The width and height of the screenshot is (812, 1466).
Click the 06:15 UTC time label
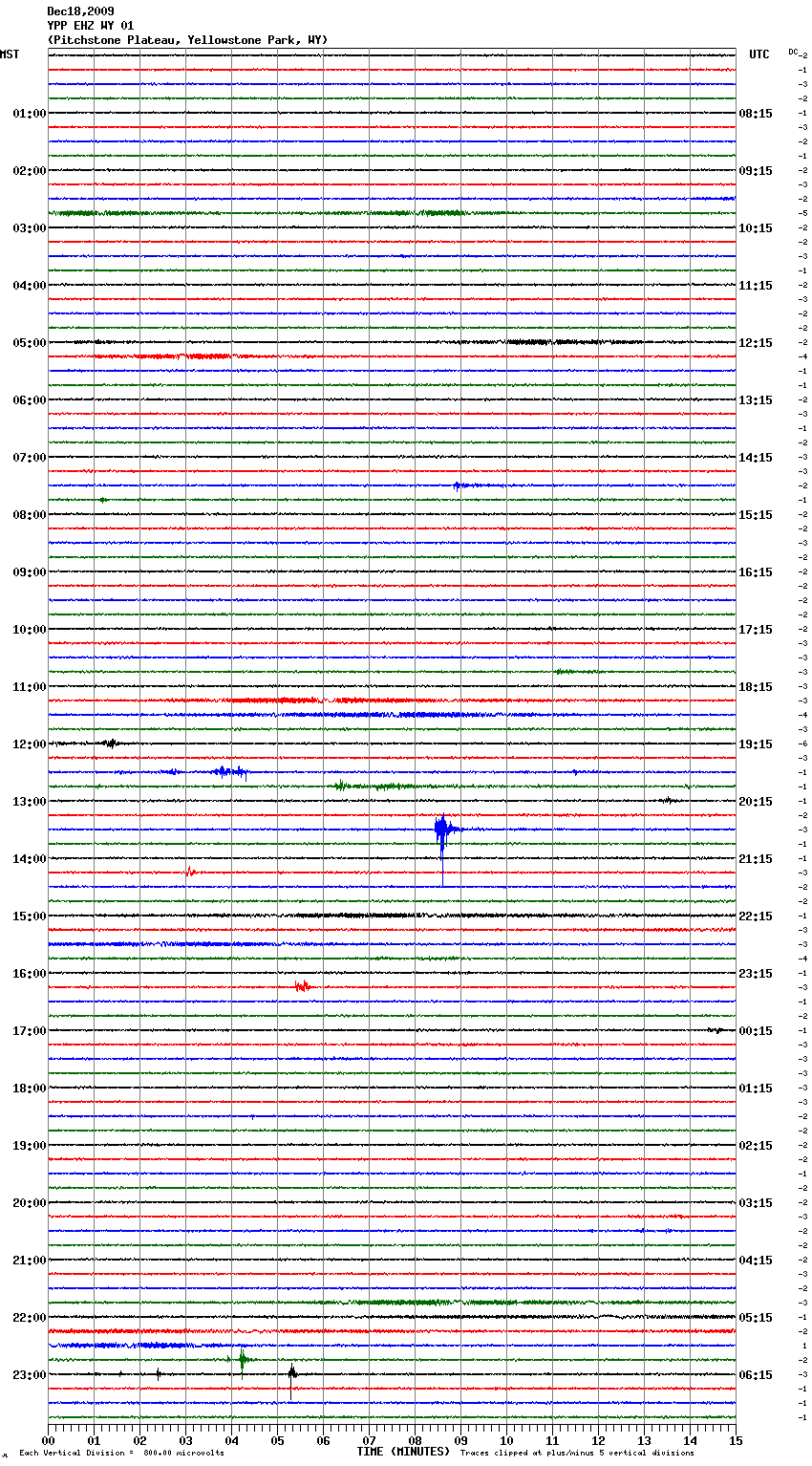[x=756, y=1375]
